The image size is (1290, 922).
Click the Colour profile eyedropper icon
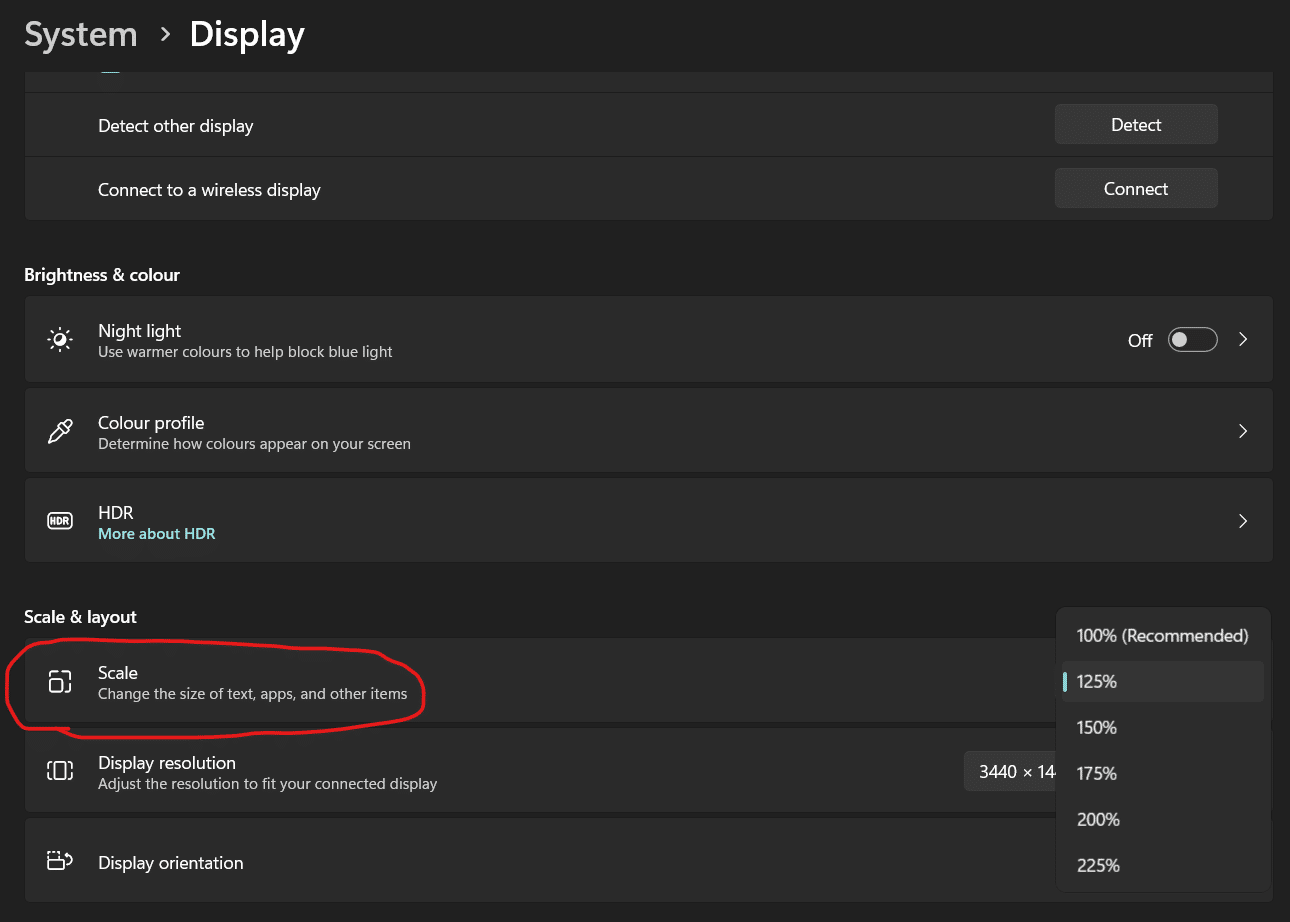pos(60,431)
